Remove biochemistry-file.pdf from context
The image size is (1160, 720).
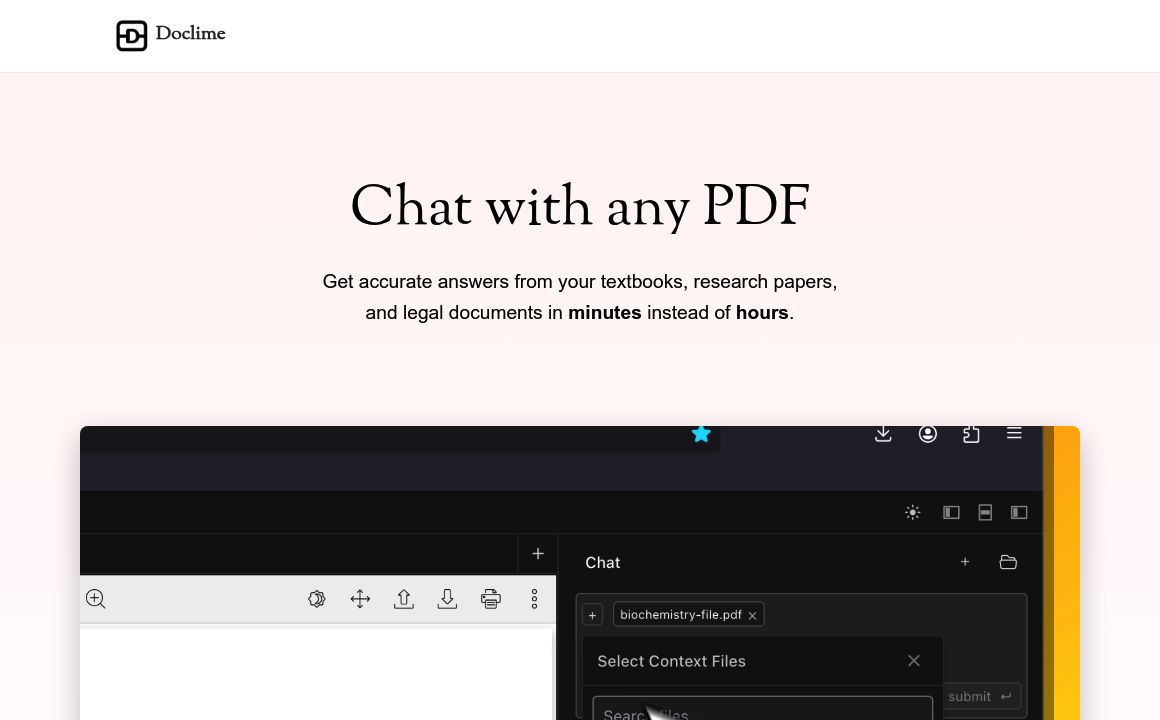click(752, 615)
